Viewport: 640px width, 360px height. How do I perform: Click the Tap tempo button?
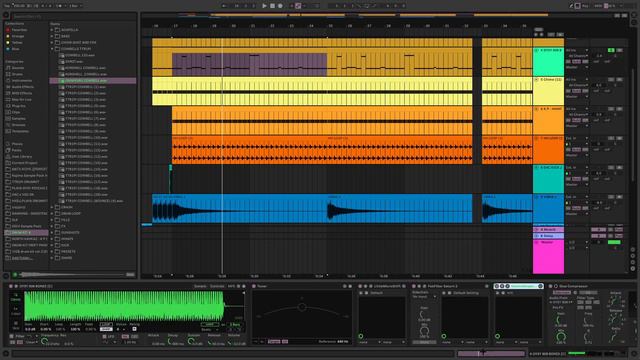coord(7,6)
